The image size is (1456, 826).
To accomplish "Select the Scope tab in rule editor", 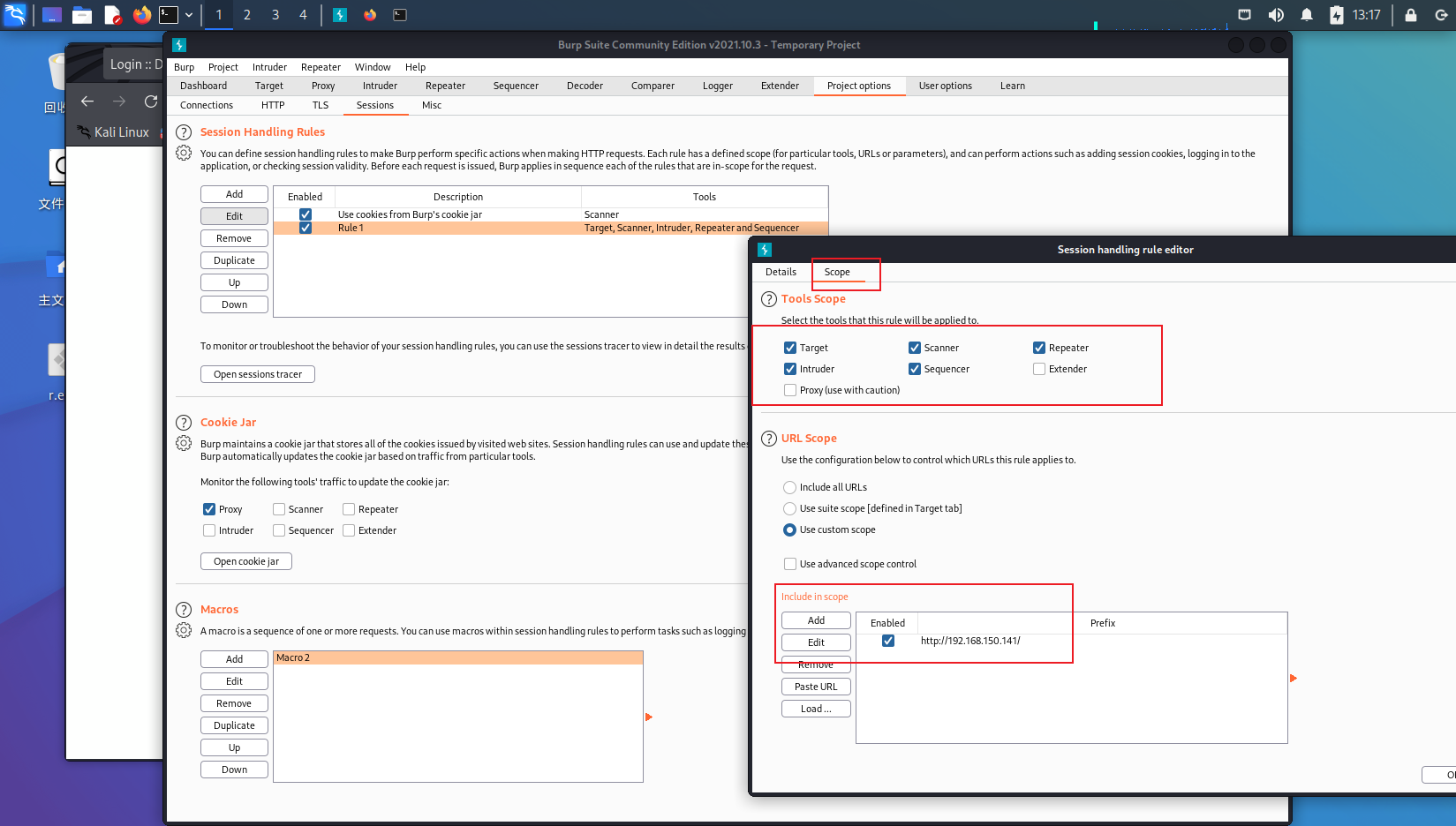I will [x=837, y=272].
